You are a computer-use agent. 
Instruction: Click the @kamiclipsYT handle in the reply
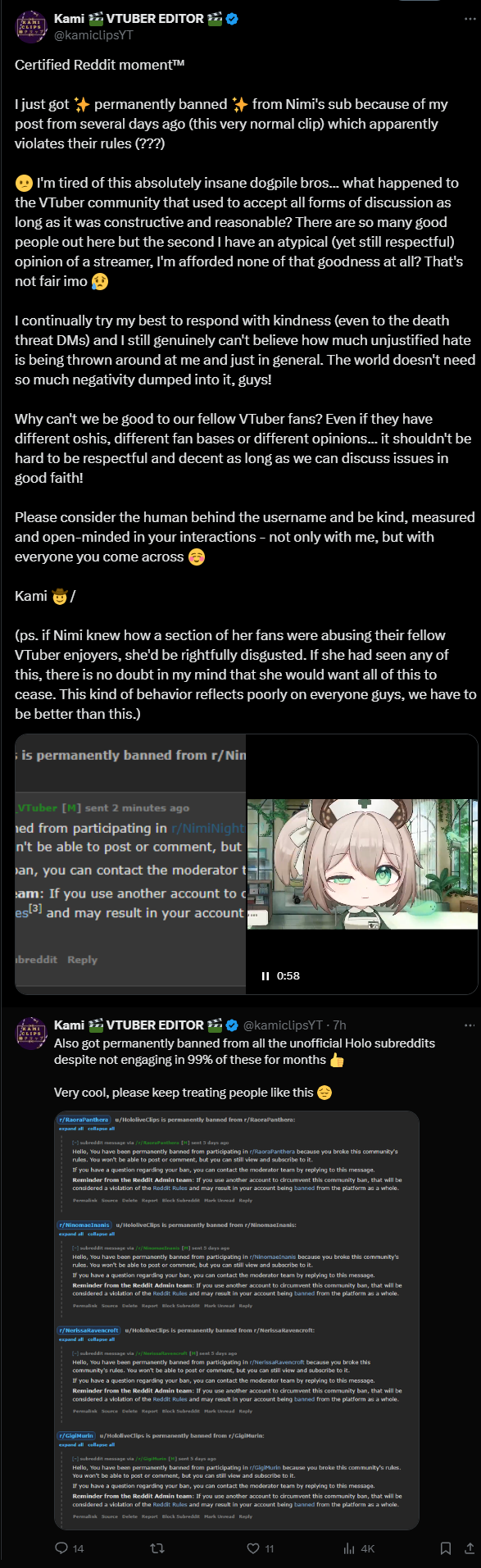pyautogui.click(x=283, y=1025)
